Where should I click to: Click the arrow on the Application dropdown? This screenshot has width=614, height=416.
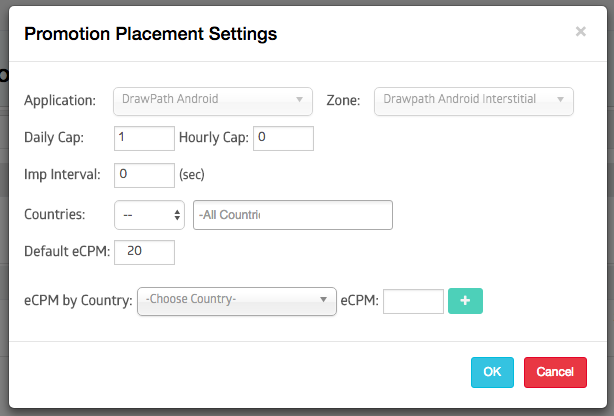click(300, 99)
